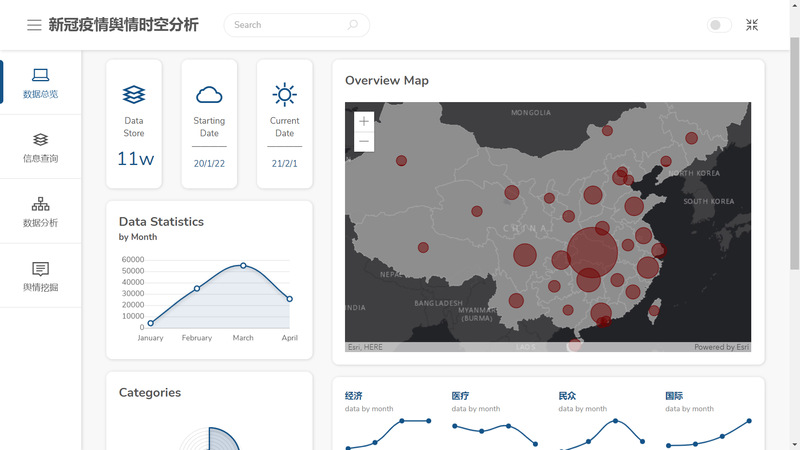Click the February data point on chart
Viewport: 800px width, 450px height.
[197, 288]
